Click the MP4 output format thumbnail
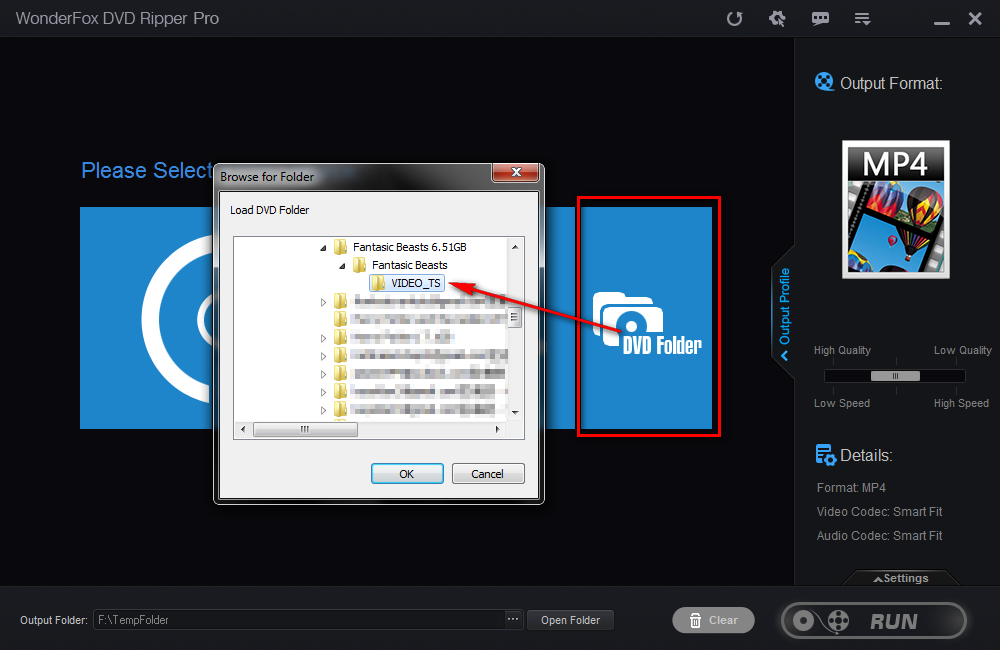The width and height of the screenshot is (1000, 650). 895,209
